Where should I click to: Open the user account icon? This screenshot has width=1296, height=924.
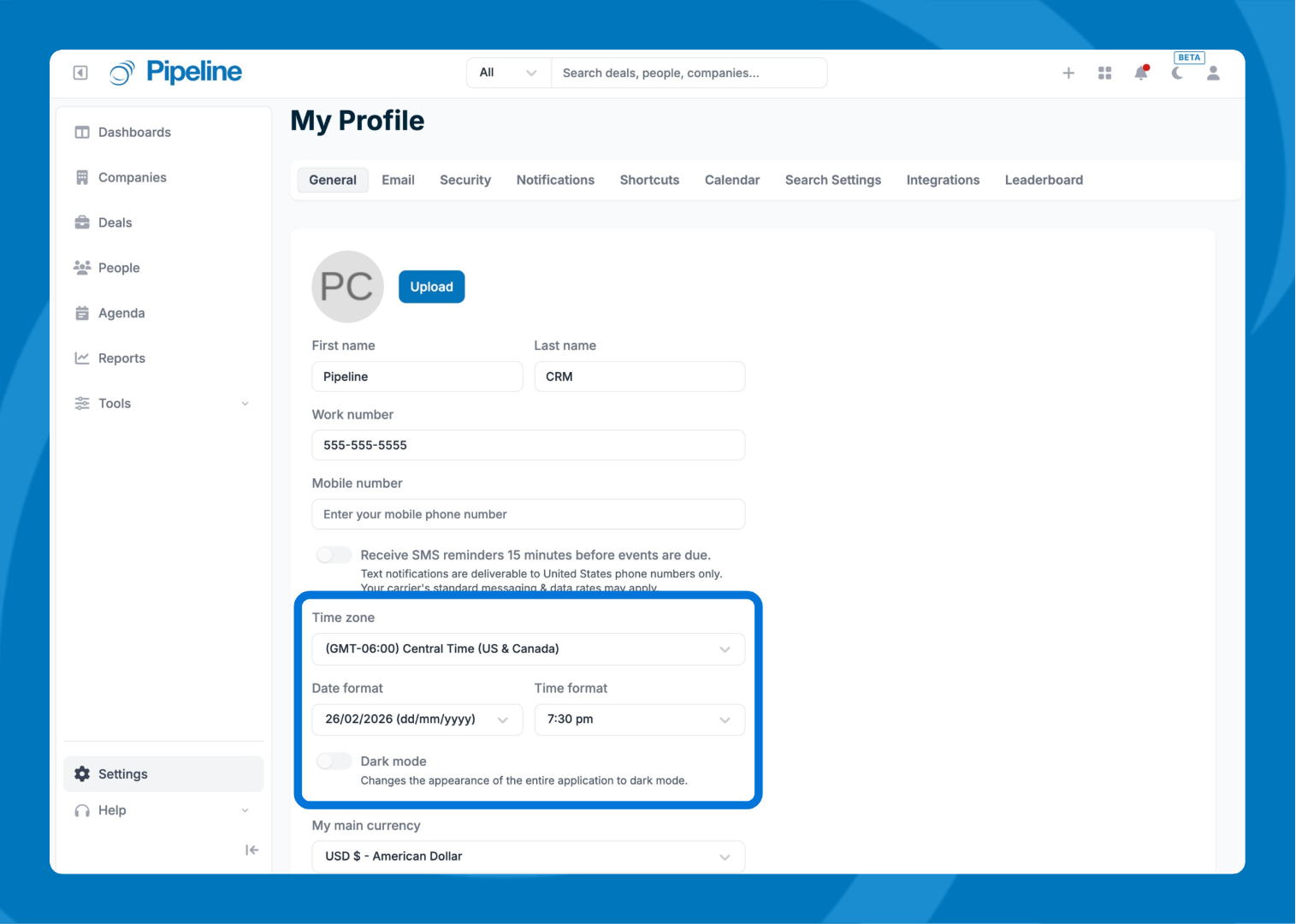[x=1213, y=74]
